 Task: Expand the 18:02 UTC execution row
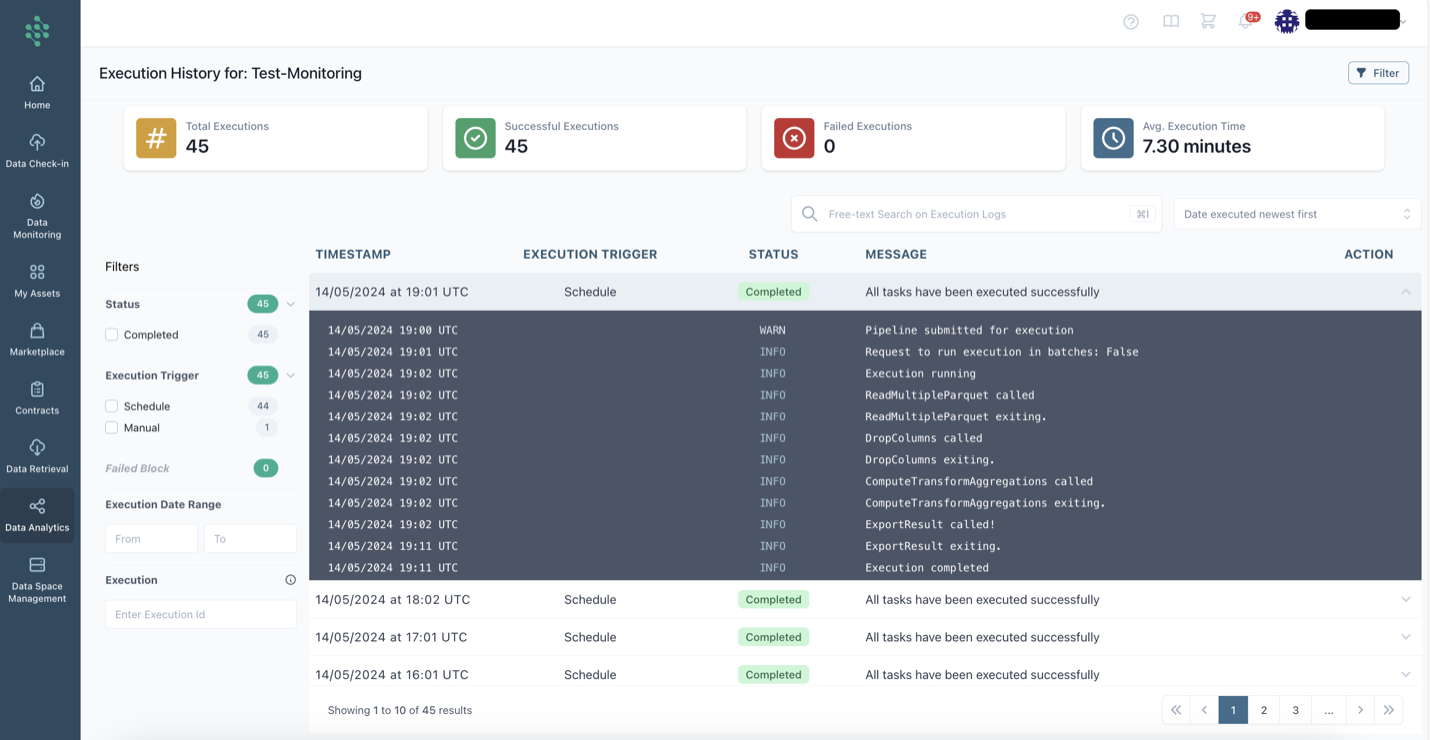(x=1405, y=600)
